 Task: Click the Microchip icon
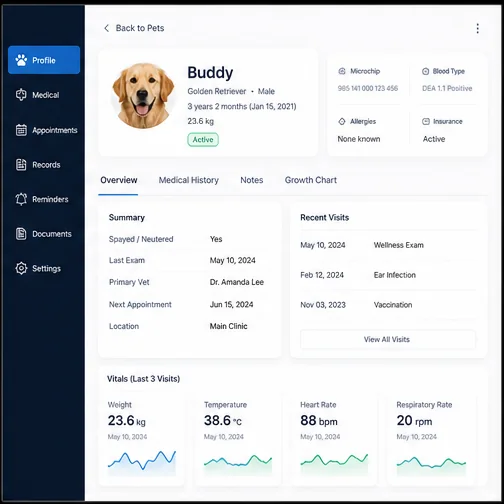pyautogui.click(x=342, y=71)
